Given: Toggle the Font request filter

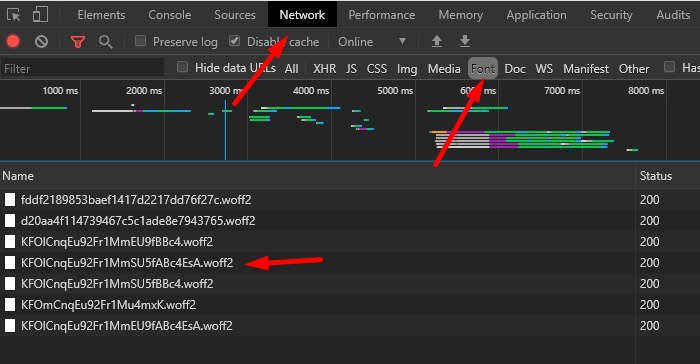Looking at the screenshot, I should pos(483,69).
